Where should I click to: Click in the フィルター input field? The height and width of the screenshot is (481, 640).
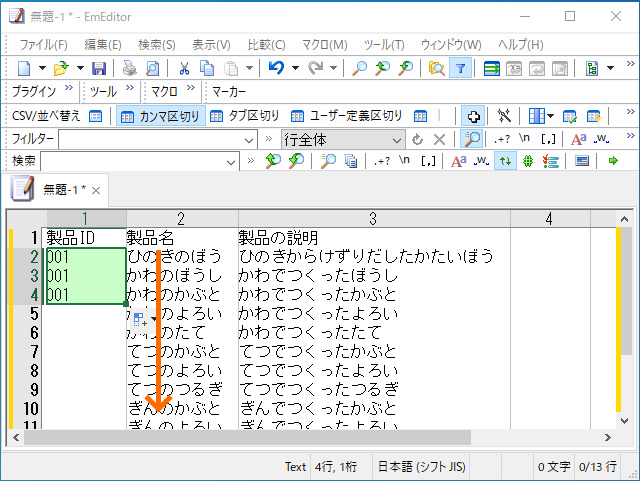151,140
